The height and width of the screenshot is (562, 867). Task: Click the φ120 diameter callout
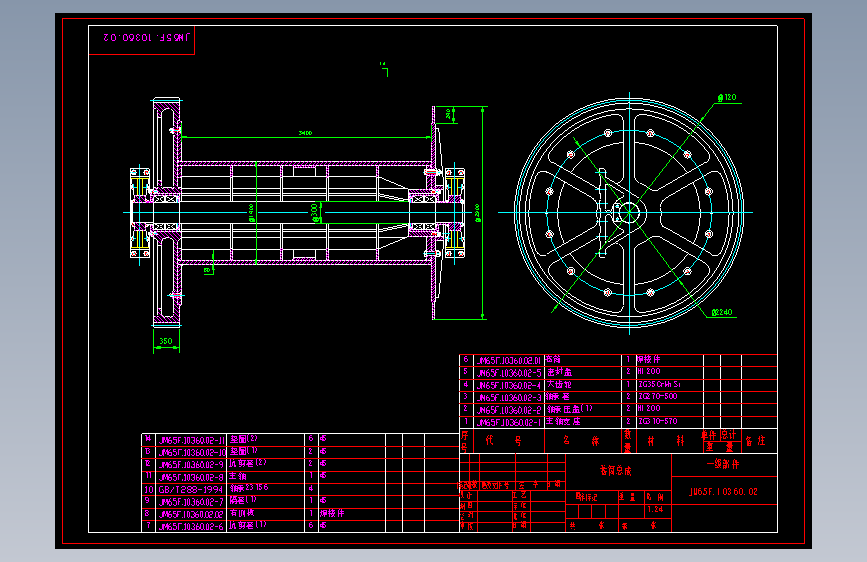pyautogui.click(x=727, y=97)
